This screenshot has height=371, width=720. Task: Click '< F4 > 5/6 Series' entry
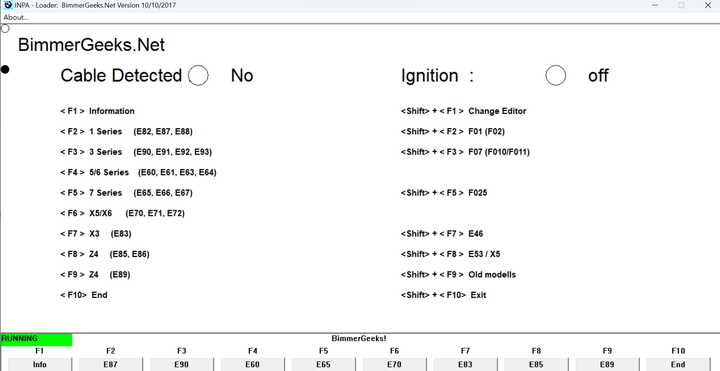click(138, 173)
